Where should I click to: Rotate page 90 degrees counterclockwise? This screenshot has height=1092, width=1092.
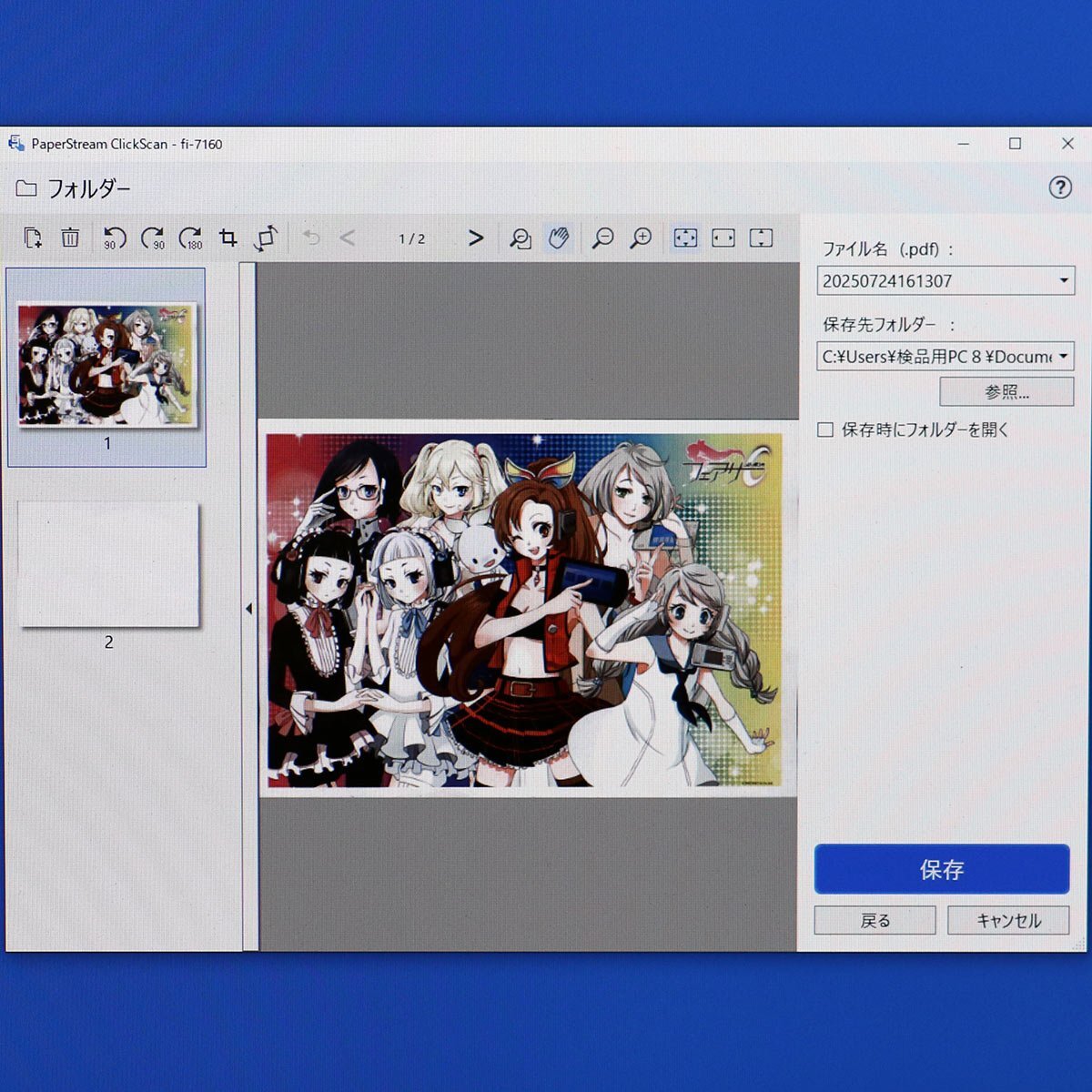coord(114,238)
